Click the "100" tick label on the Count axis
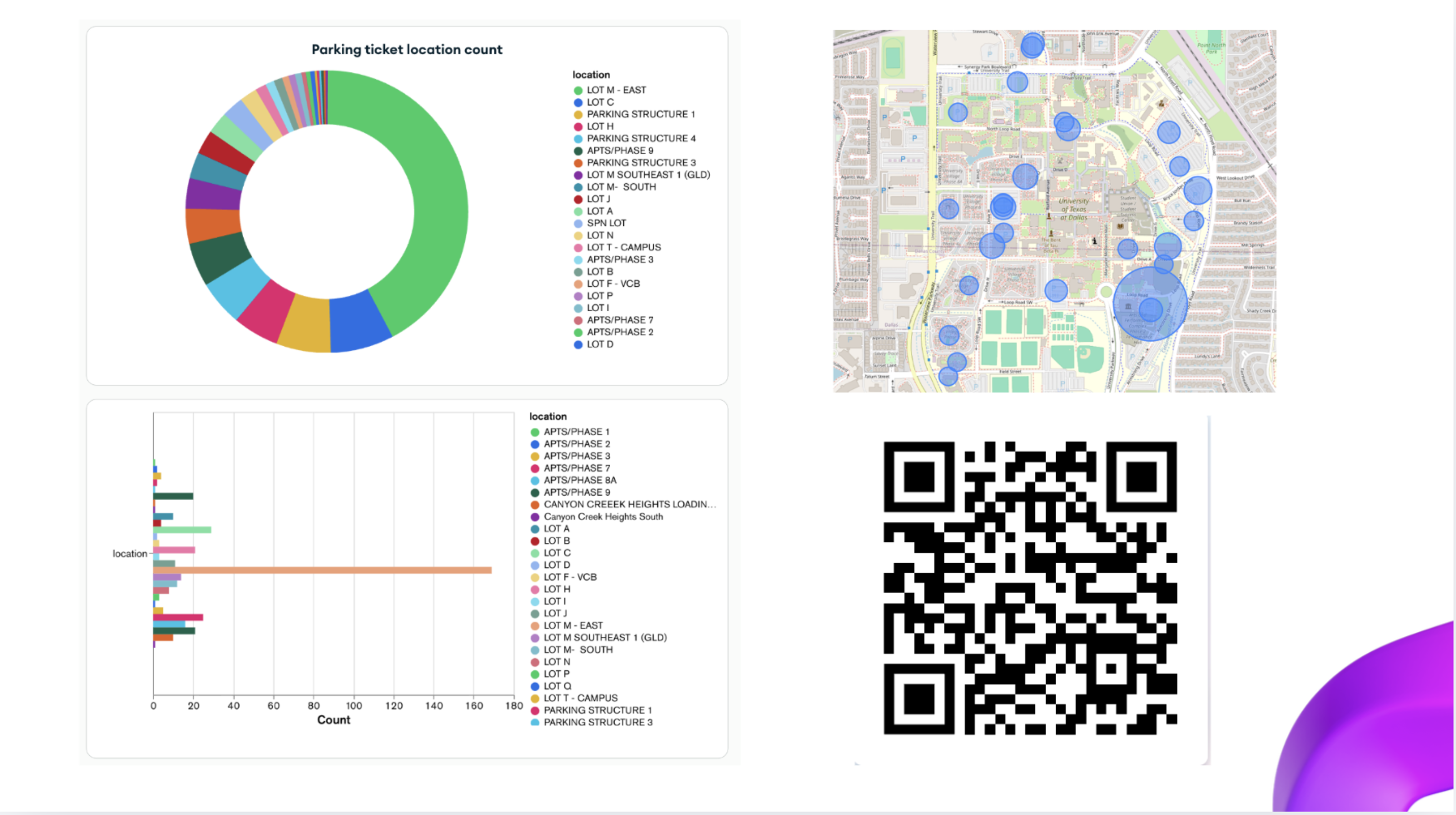1456x815 pixels. coord(354,706)
